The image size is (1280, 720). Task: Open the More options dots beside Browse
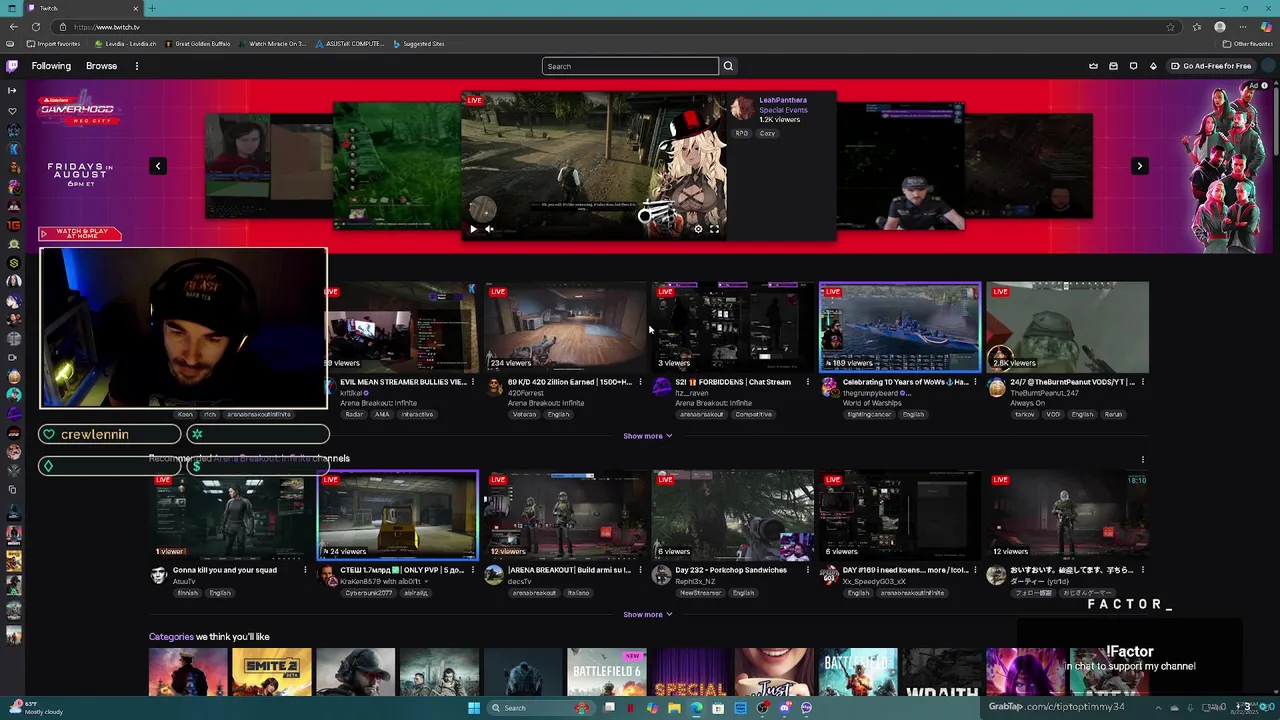[137, 66]
